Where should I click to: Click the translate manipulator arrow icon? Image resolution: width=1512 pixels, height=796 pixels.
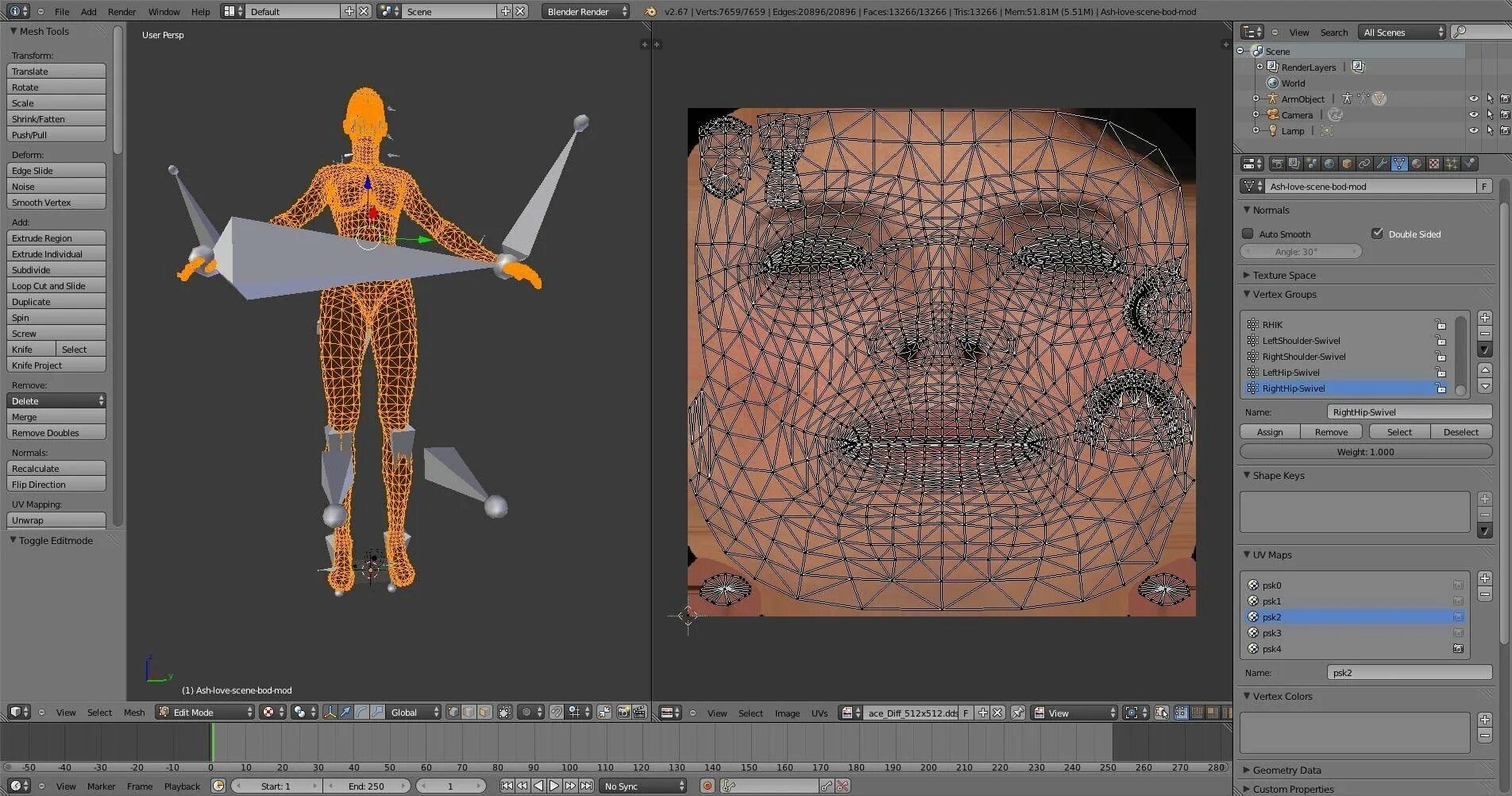point(345,713)
